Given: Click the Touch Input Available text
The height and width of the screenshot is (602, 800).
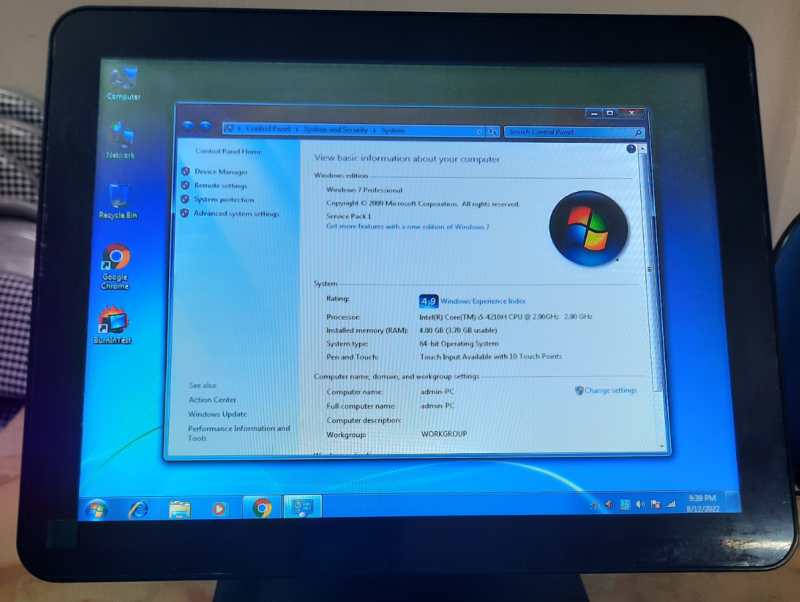Looking at the screenshot, I should pos(490,357).
